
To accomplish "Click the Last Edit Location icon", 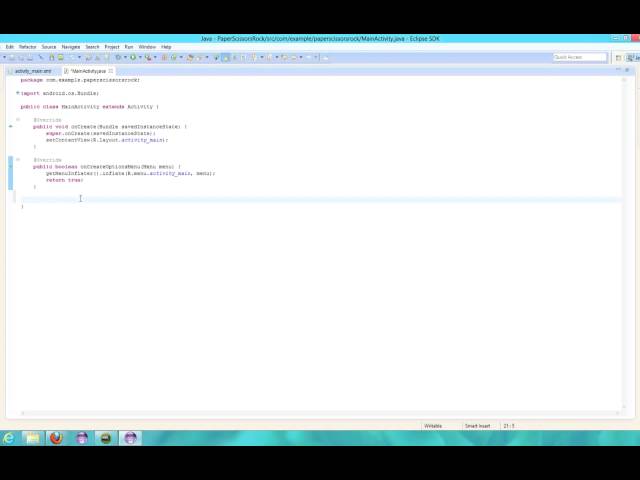I will pos(284,58).
